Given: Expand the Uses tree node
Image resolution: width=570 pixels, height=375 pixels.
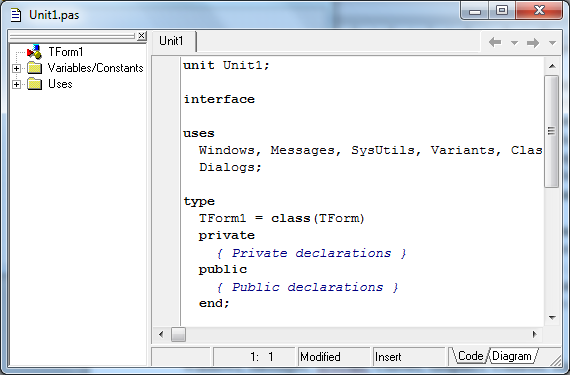Looking at the screenshot, I should coord(16,84).
